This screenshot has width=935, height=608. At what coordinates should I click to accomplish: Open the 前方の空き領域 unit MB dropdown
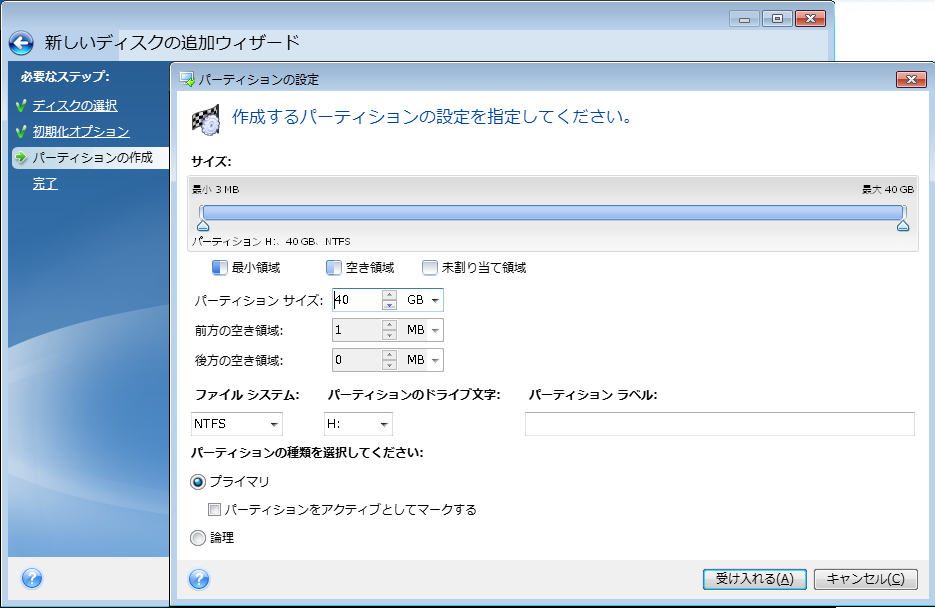click(435, 330)
